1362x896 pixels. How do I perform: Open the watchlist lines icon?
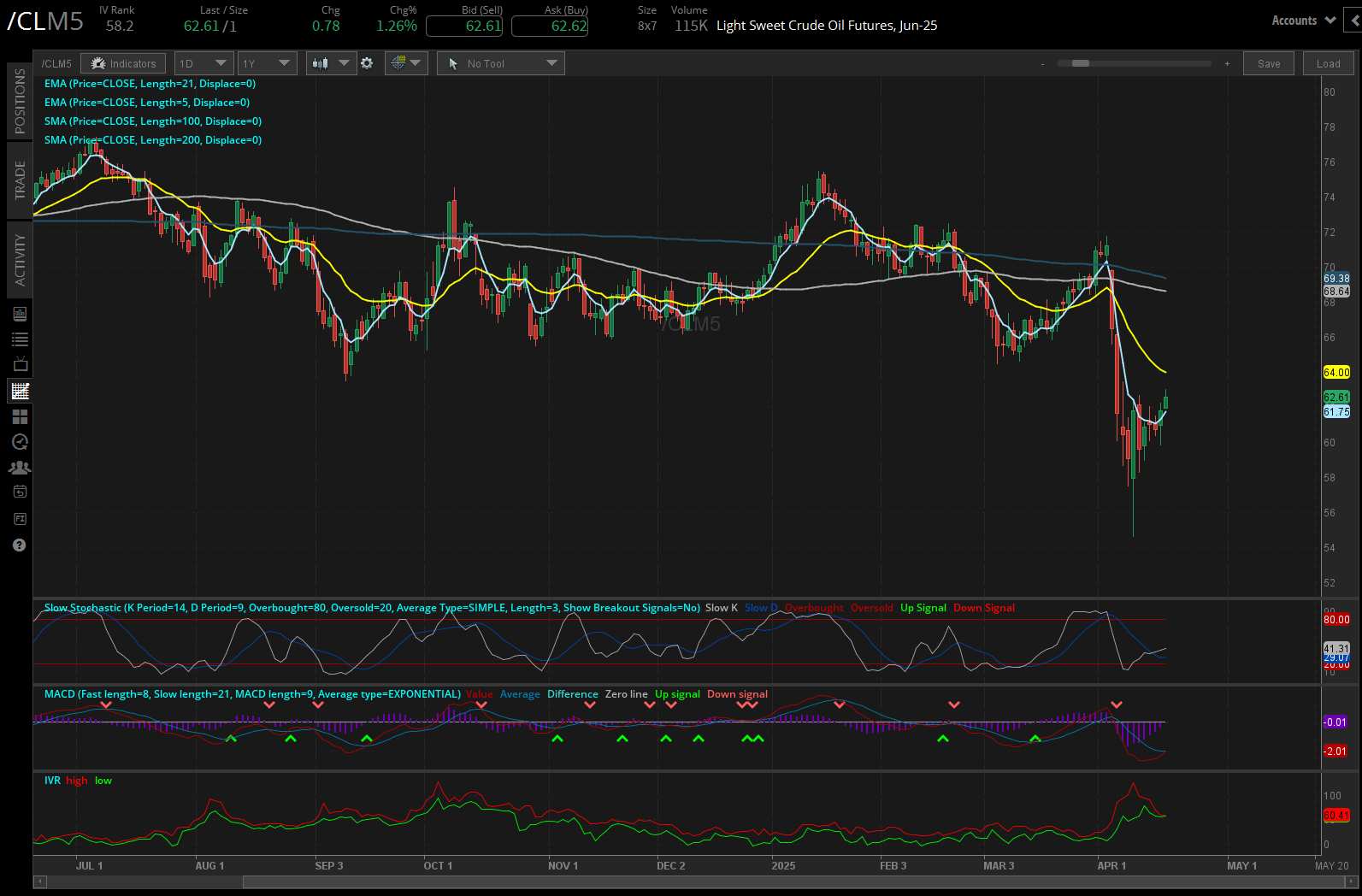20,339
